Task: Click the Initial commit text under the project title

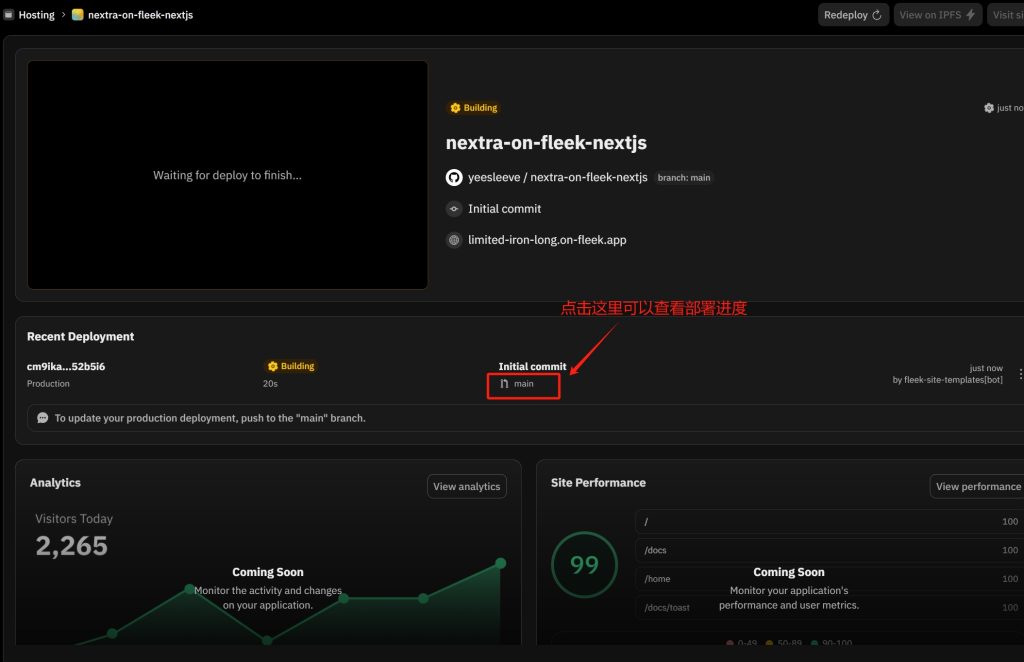Action: coord(504,209)
